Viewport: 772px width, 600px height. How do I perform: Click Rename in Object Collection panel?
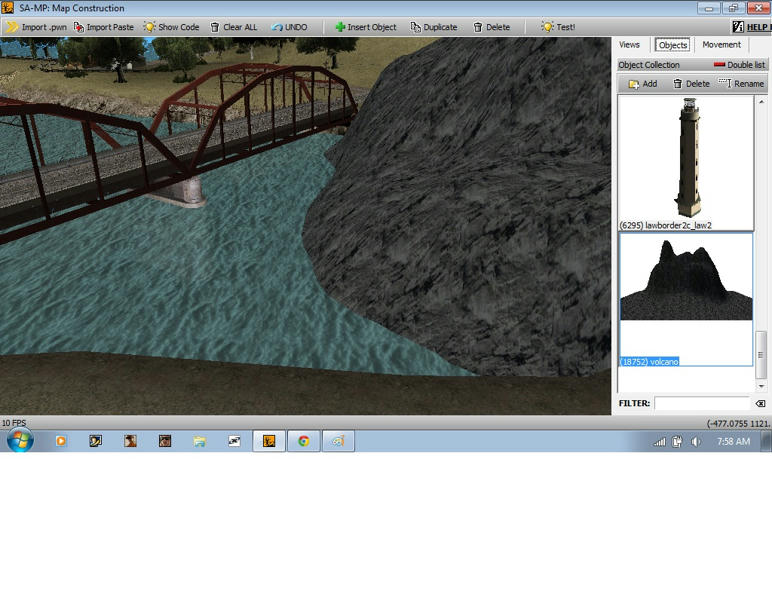741,84
